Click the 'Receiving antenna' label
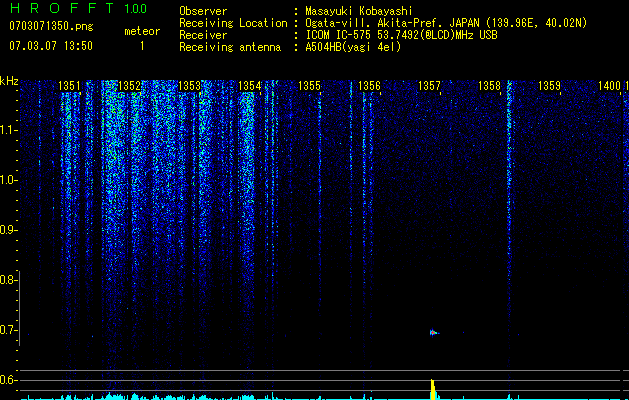 pos(230,47)
